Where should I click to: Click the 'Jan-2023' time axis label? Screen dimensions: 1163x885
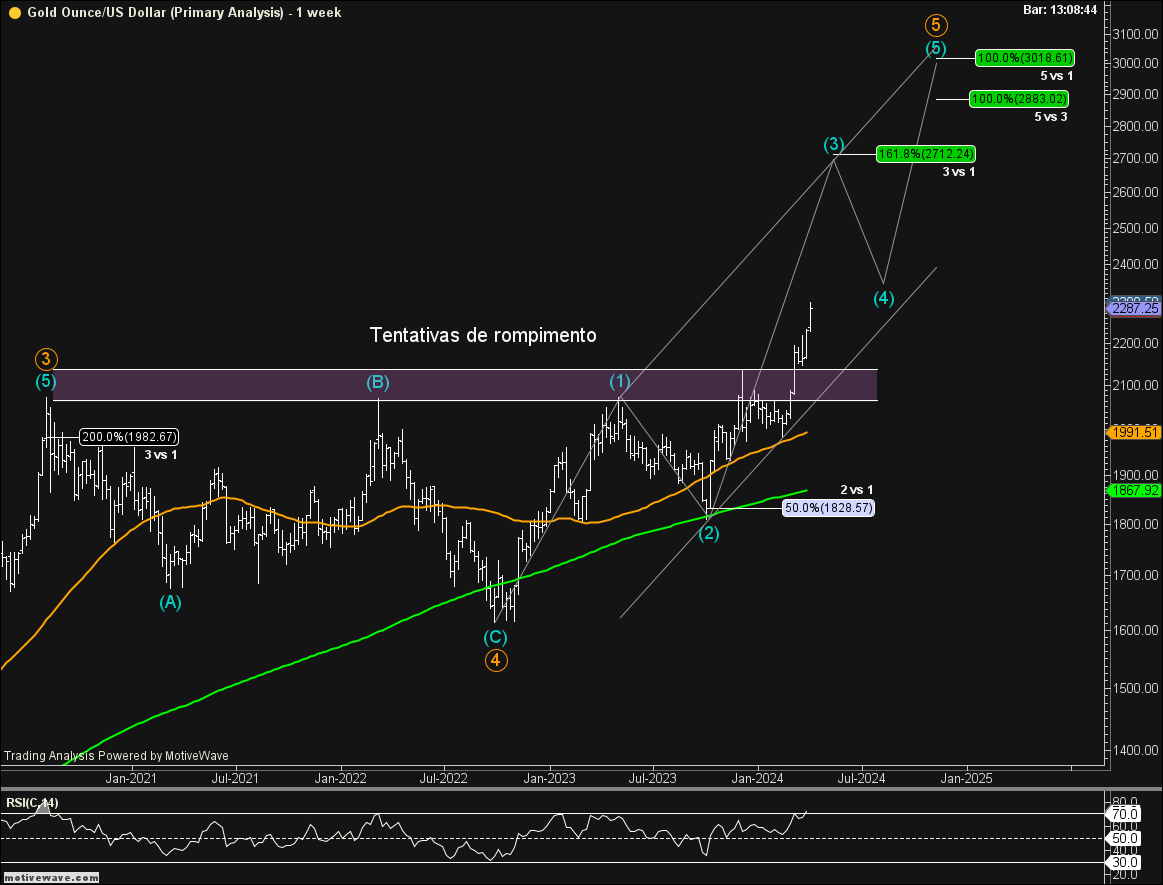[x=550, y=778]
